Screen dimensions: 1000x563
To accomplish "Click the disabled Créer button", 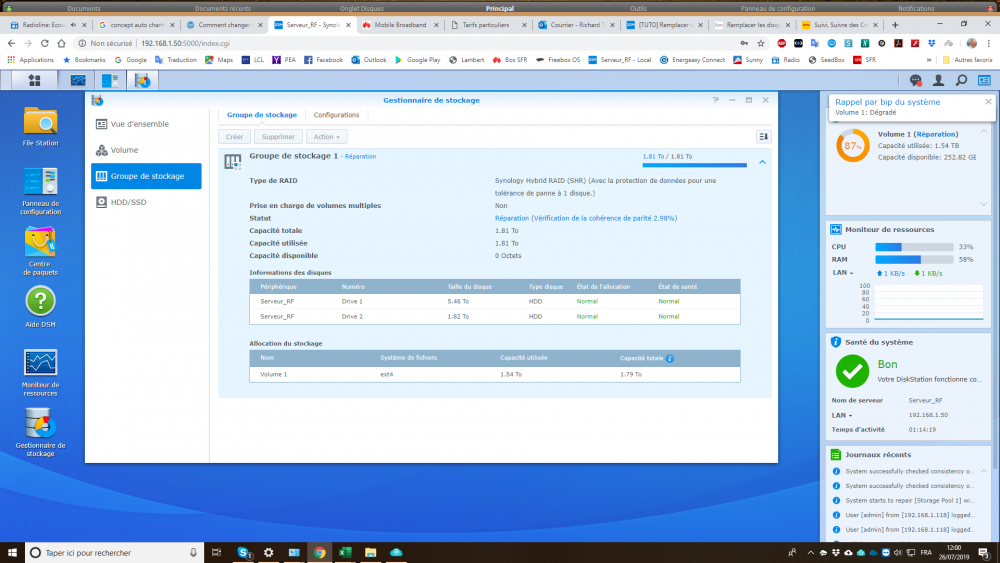I will point(234,136).
